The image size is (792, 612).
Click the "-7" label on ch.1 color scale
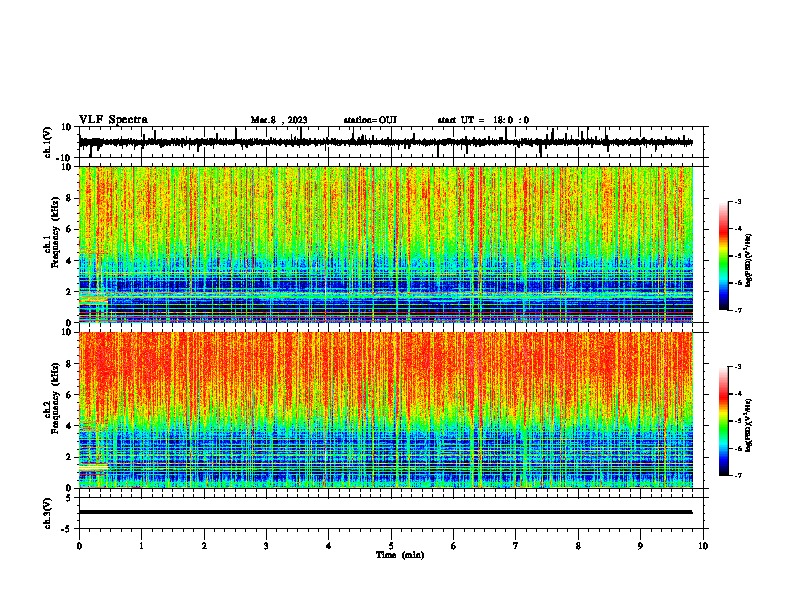[x=737, y=310]
